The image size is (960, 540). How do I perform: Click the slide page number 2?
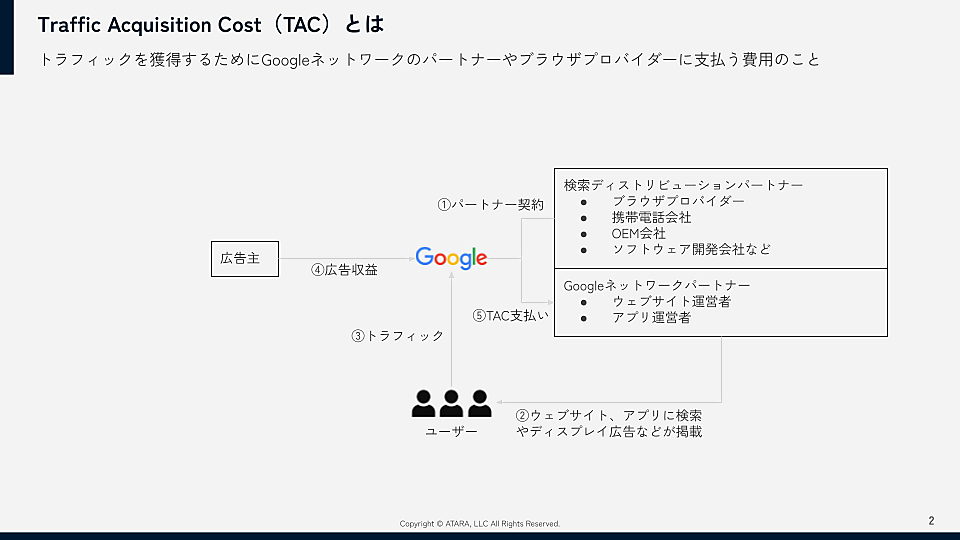pos(931,521)
